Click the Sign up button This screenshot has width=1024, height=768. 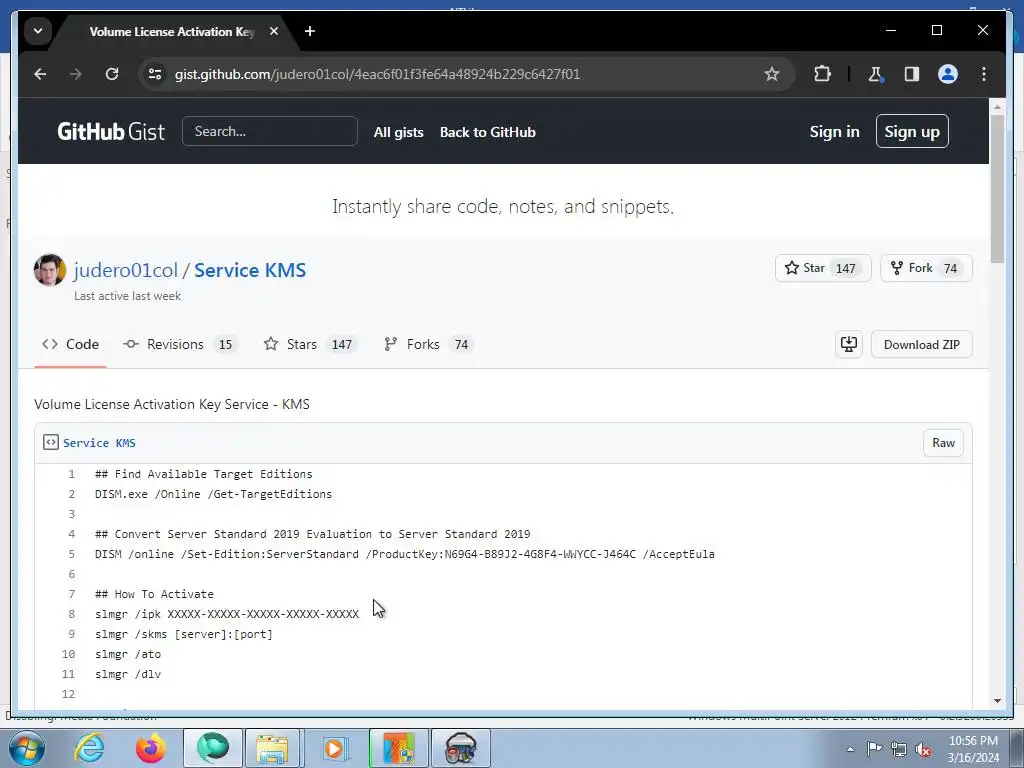pyautogui.click(x=912, y=131)
